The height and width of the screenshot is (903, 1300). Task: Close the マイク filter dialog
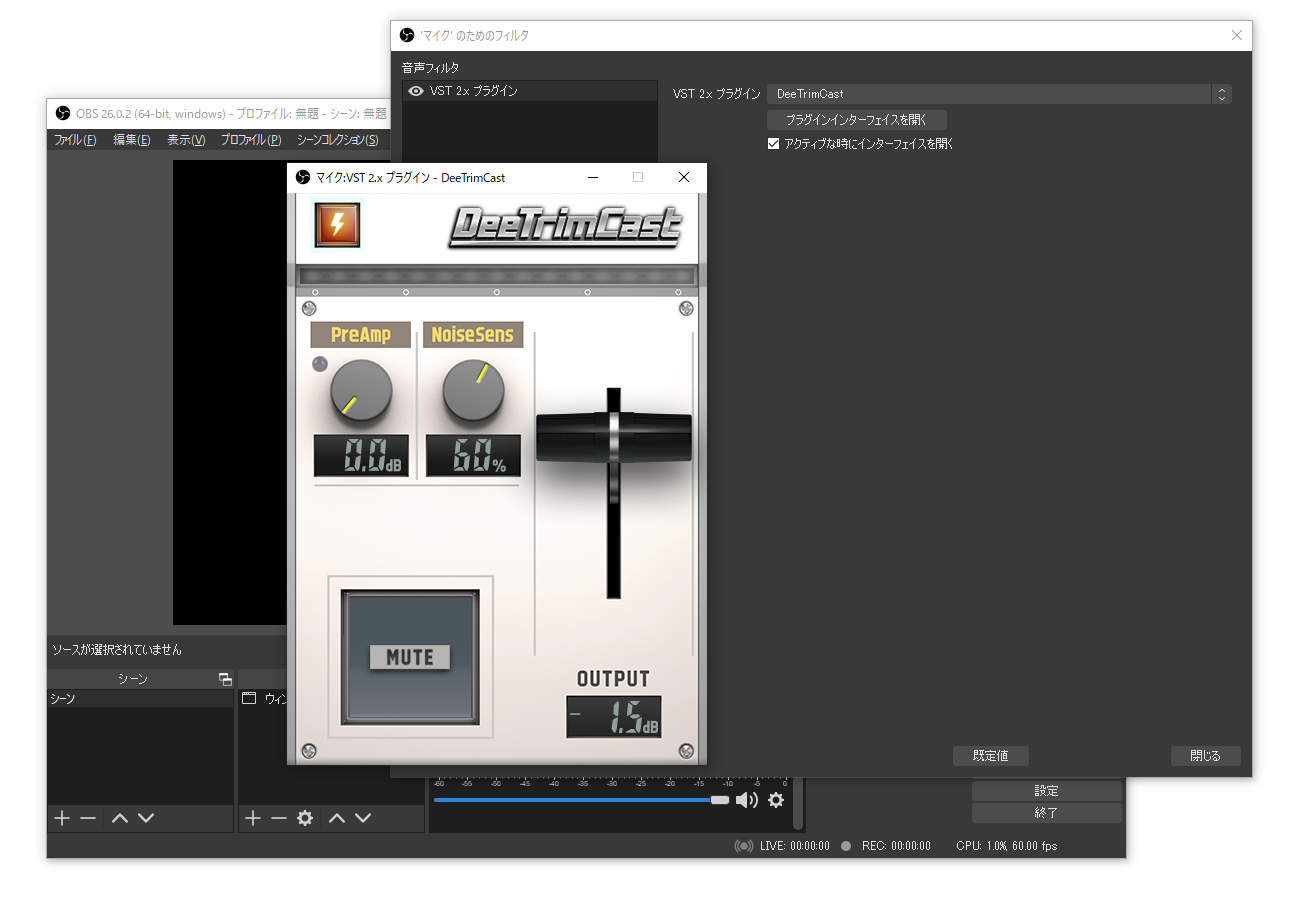1238,35
